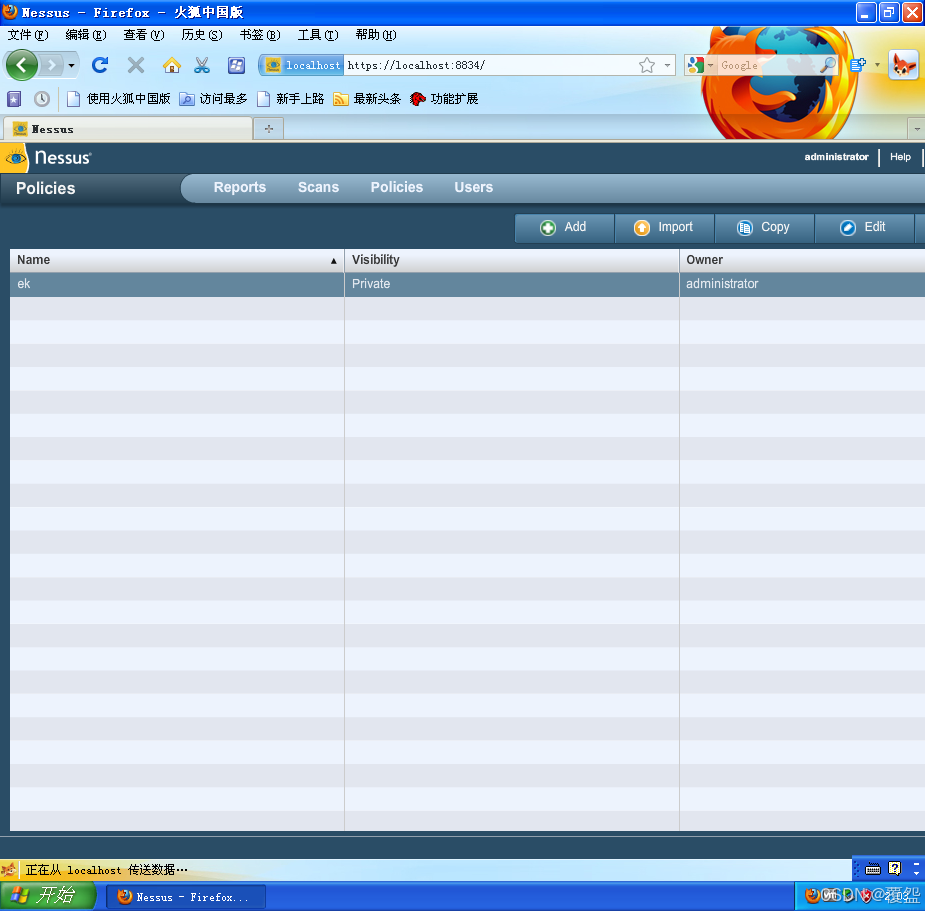Image resolution: width=925 pixels, height=911 pixels.
Task: Open the 历史 menu
Action: click(202, 35)
